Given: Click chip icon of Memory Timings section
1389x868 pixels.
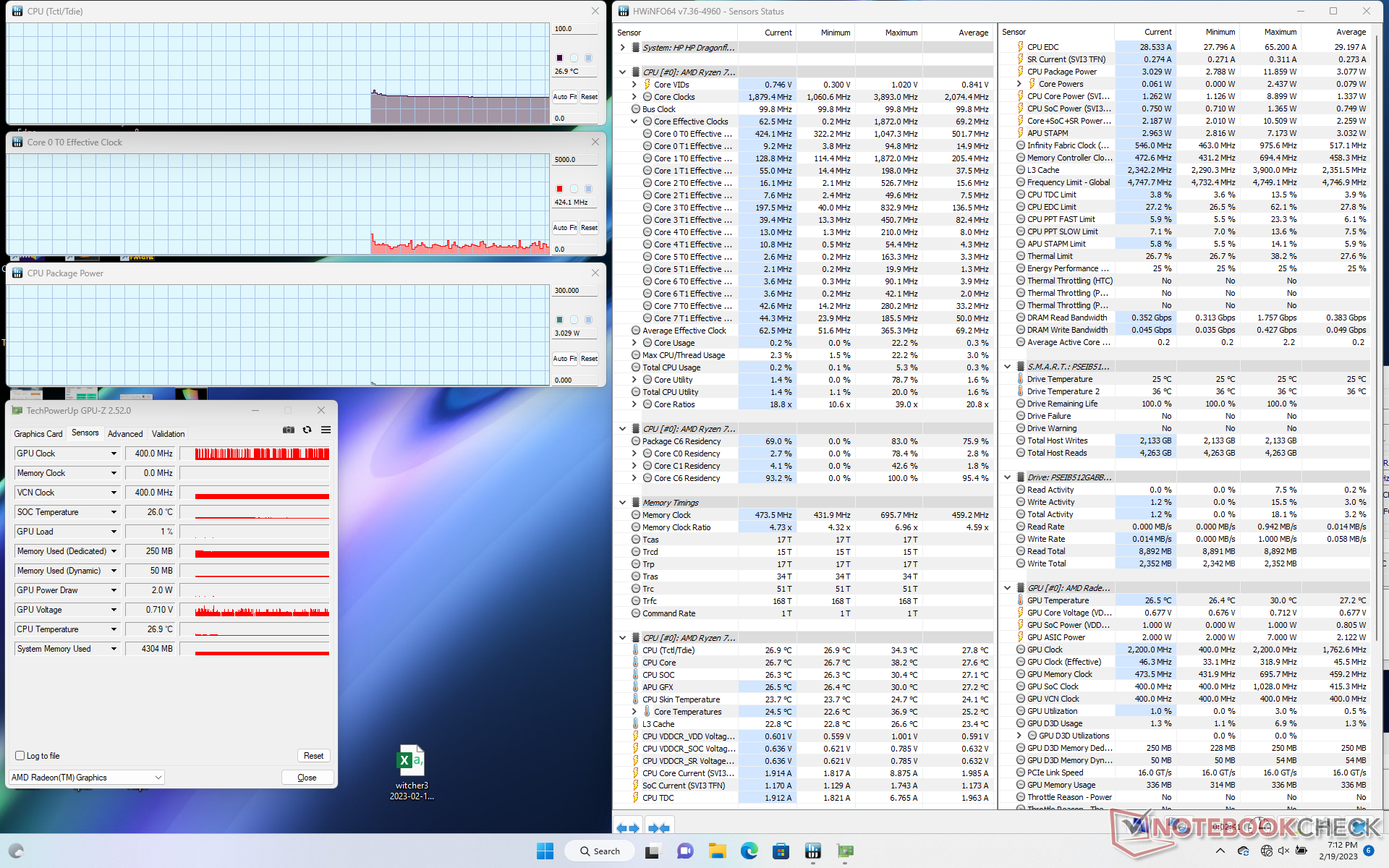Looking at the screenshot, I should (636, 503).
